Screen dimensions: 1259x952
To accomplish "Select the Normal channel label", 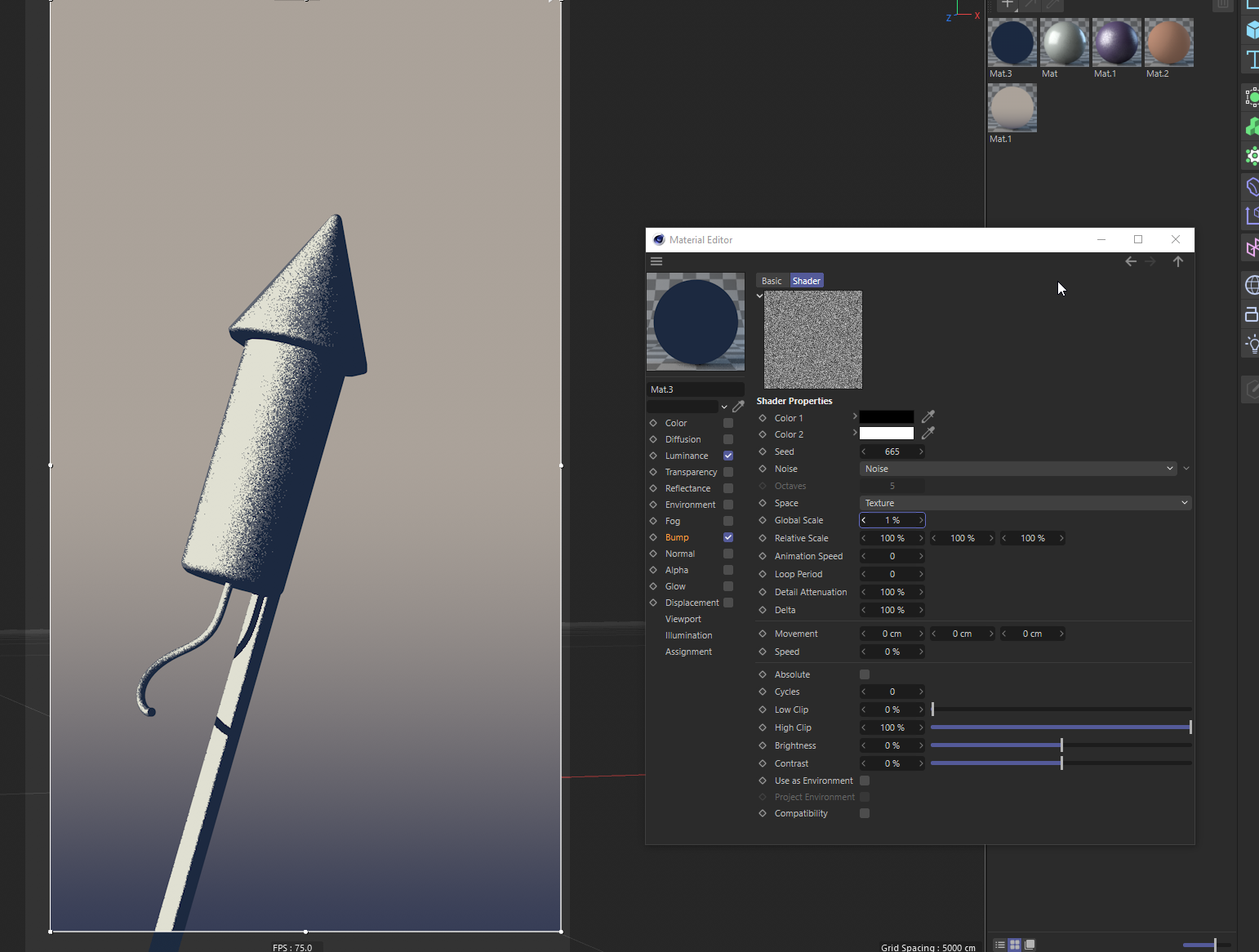I will pyautogui.click(x=680, y=554).
